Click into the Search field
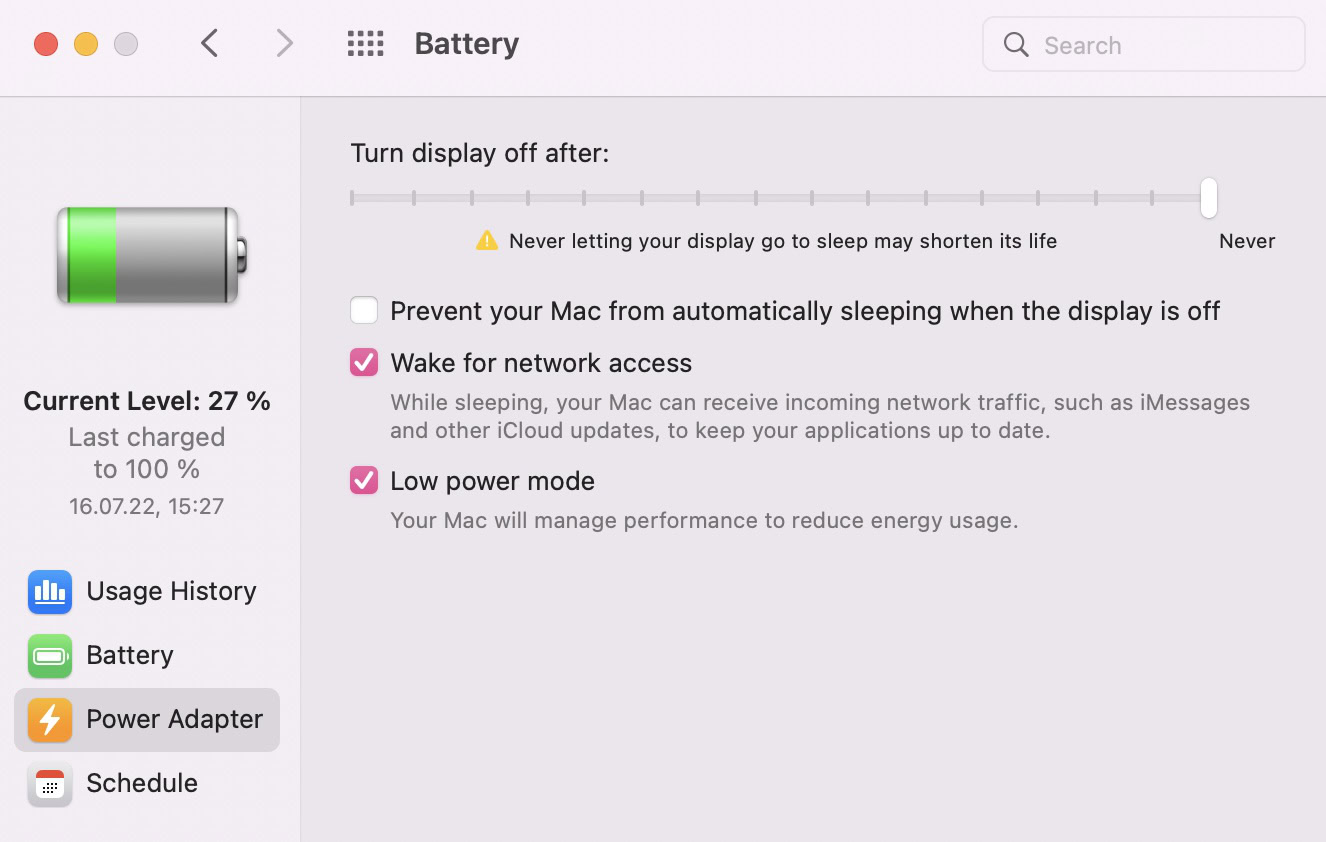This screenshot has width=1326, height=842. click(1160, 45)
